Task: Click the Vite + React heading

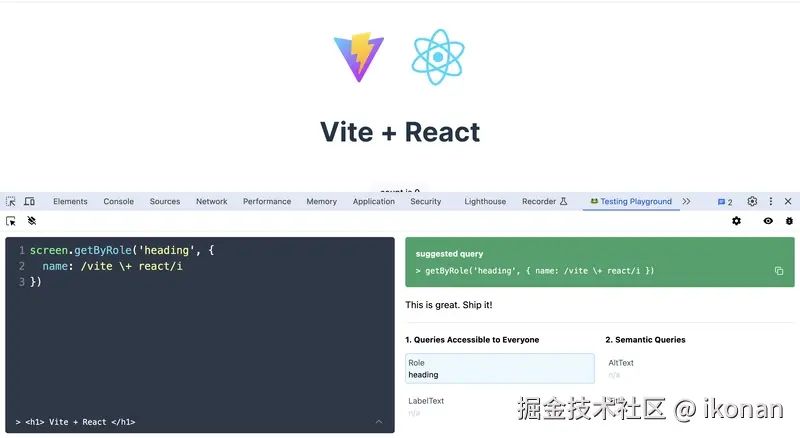Action: 400,132
